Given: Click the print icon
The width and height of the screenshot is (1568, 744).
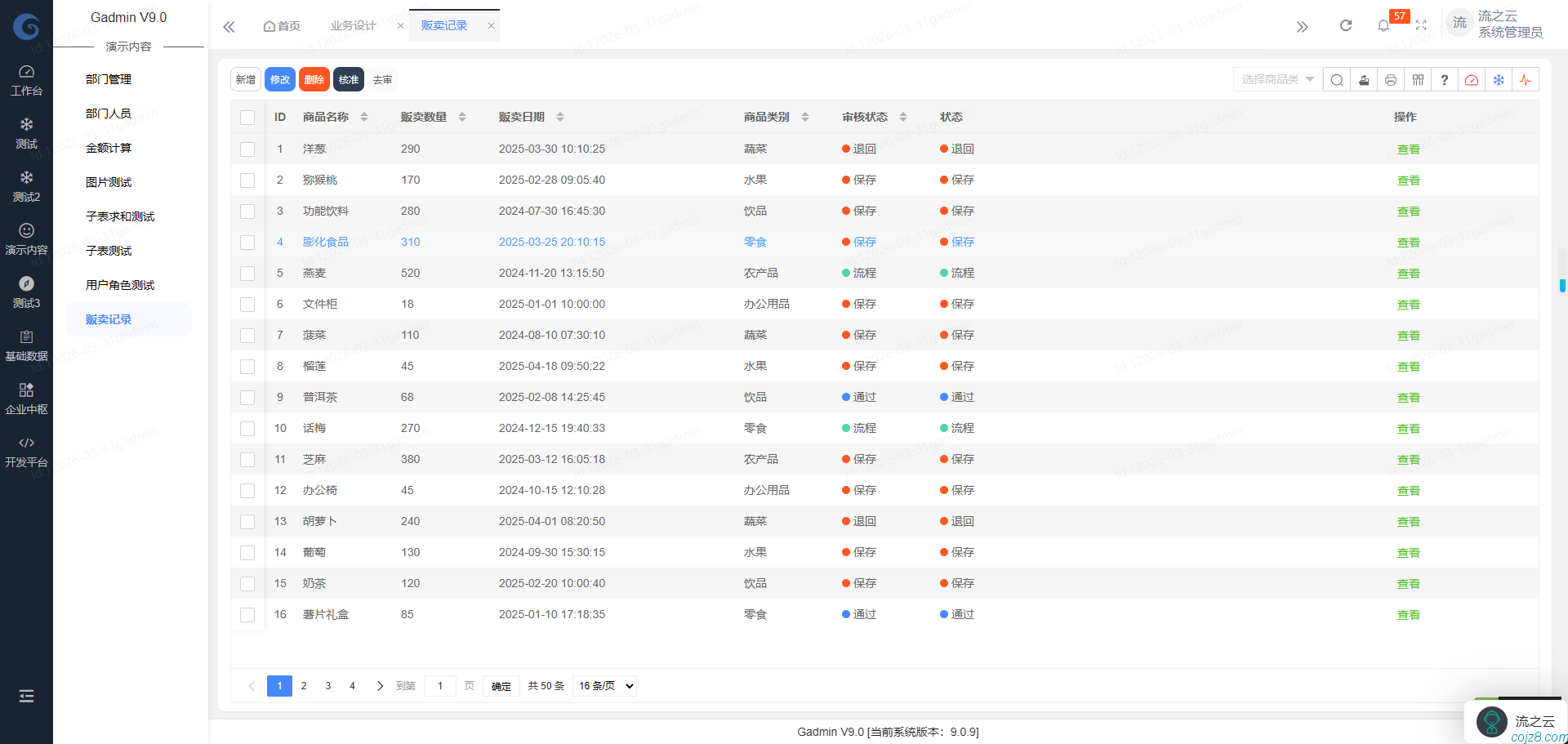Looking at the screenshot, I should [x=1391, y=79].
